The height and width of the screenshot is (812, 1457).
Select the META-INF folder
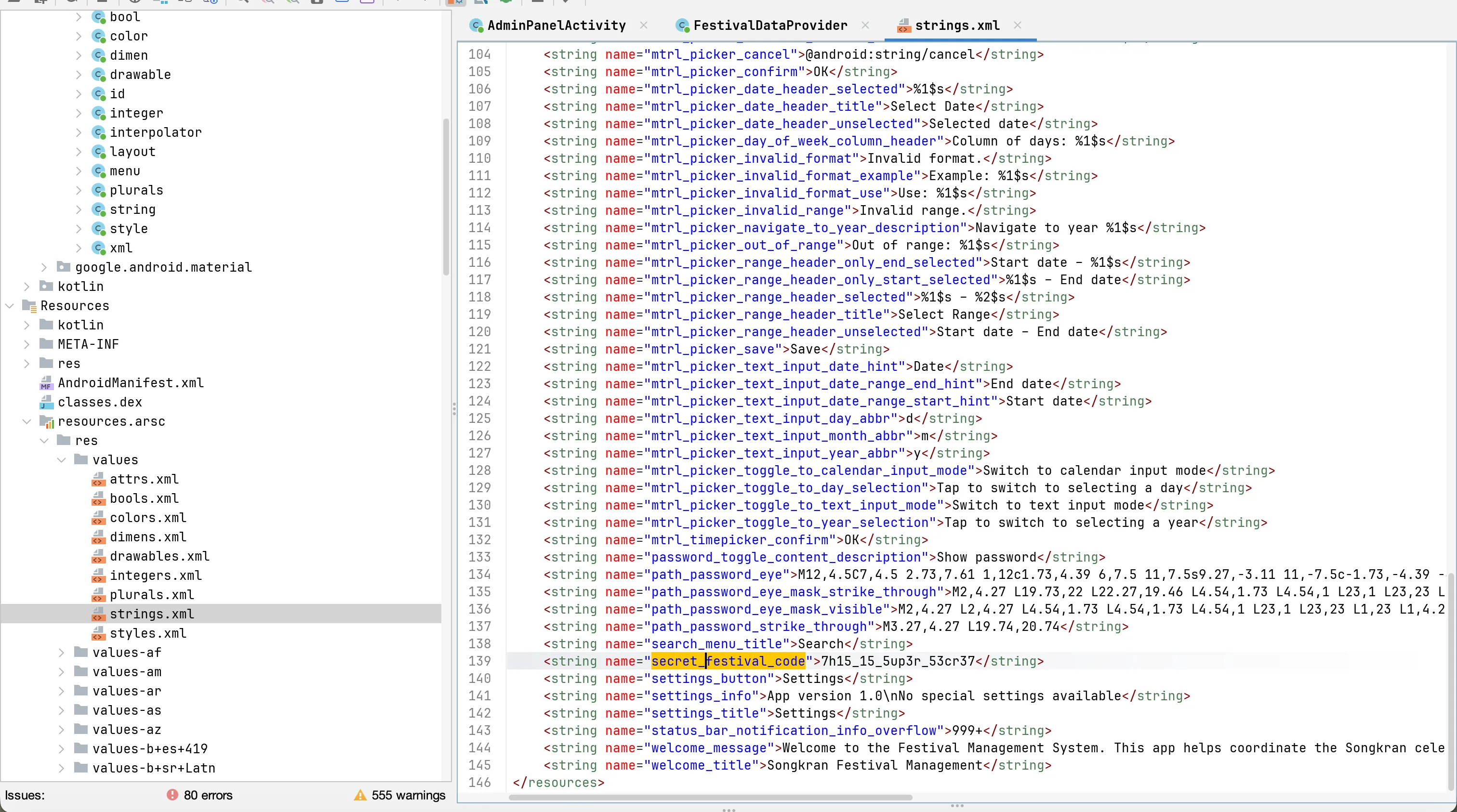click(88, 344)
